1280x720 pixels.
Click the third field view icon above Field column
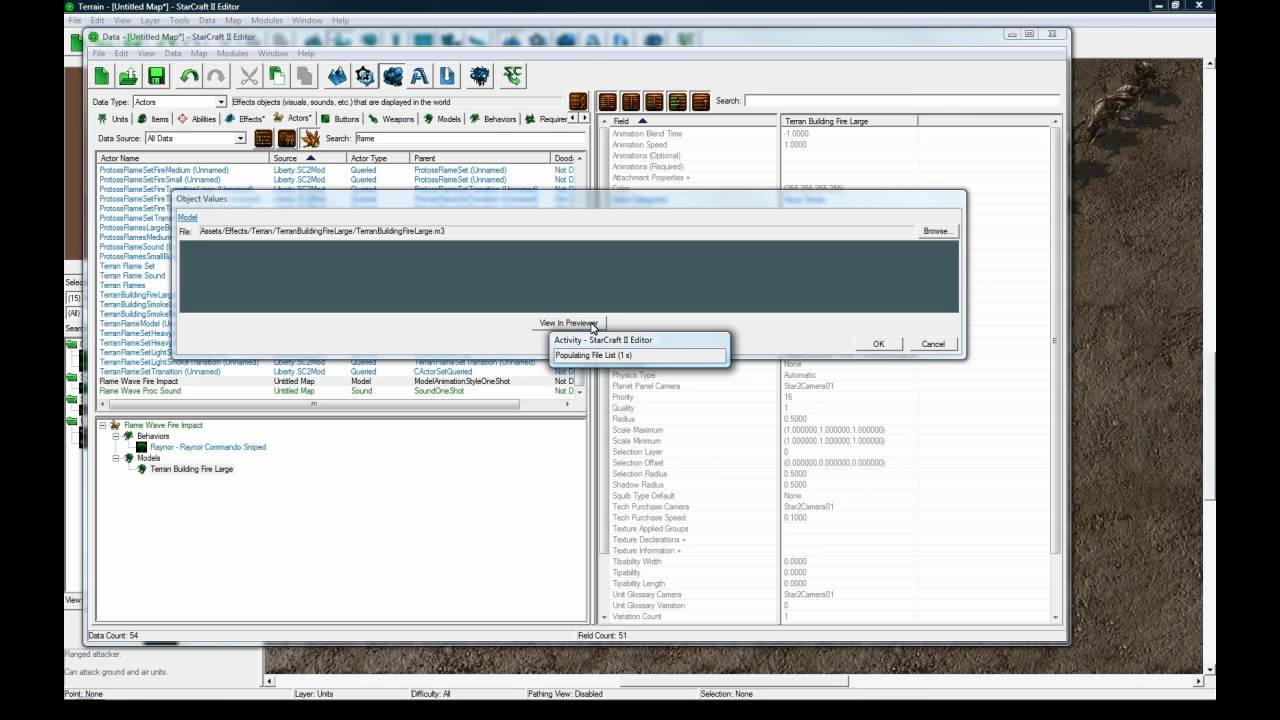tap(654, 101)
